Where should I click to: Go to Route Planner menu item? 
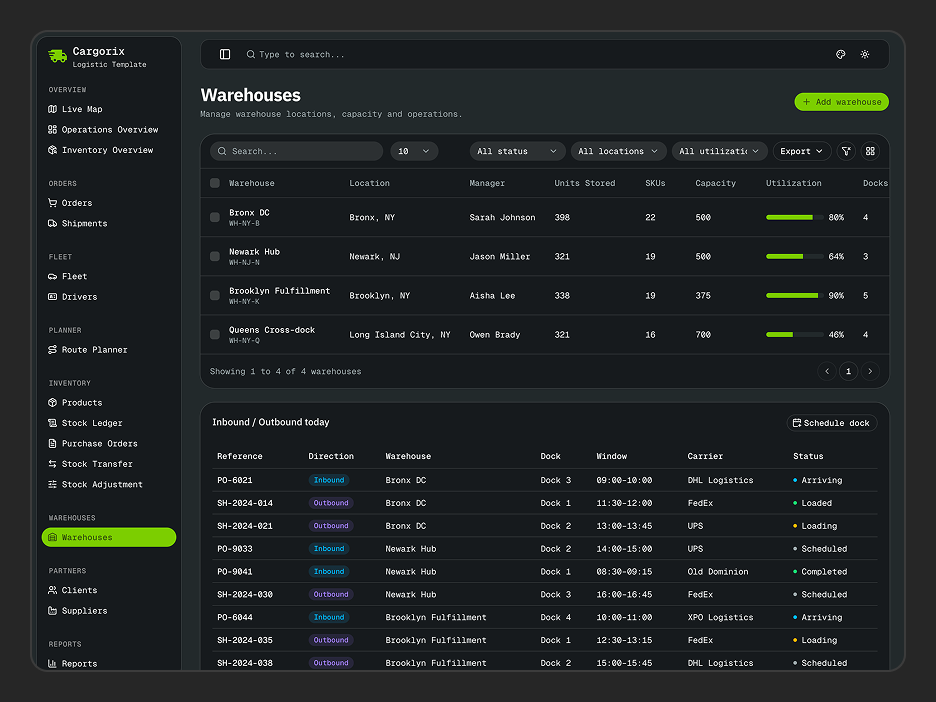coord(109,350)
